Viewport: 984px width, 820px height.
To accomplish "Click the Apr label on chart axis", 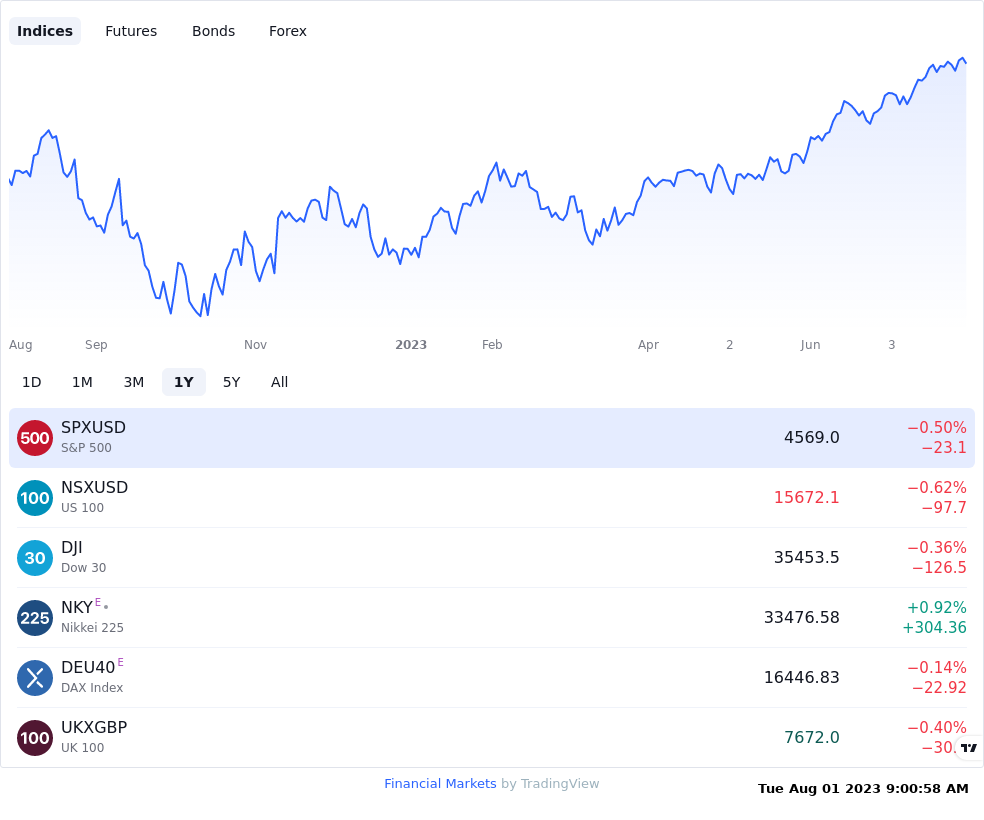I will click(x=648, y=344).
